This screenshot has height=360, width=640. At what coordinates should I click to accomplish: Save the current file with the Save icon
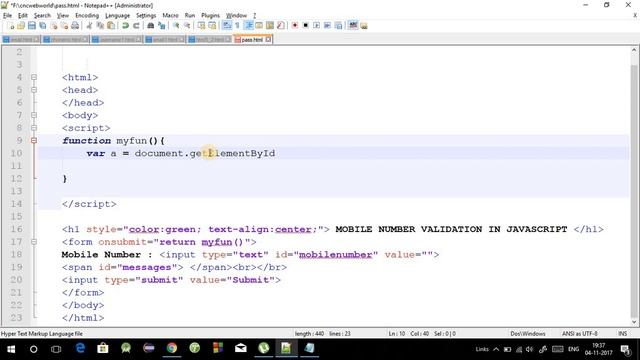click(31, 25)
